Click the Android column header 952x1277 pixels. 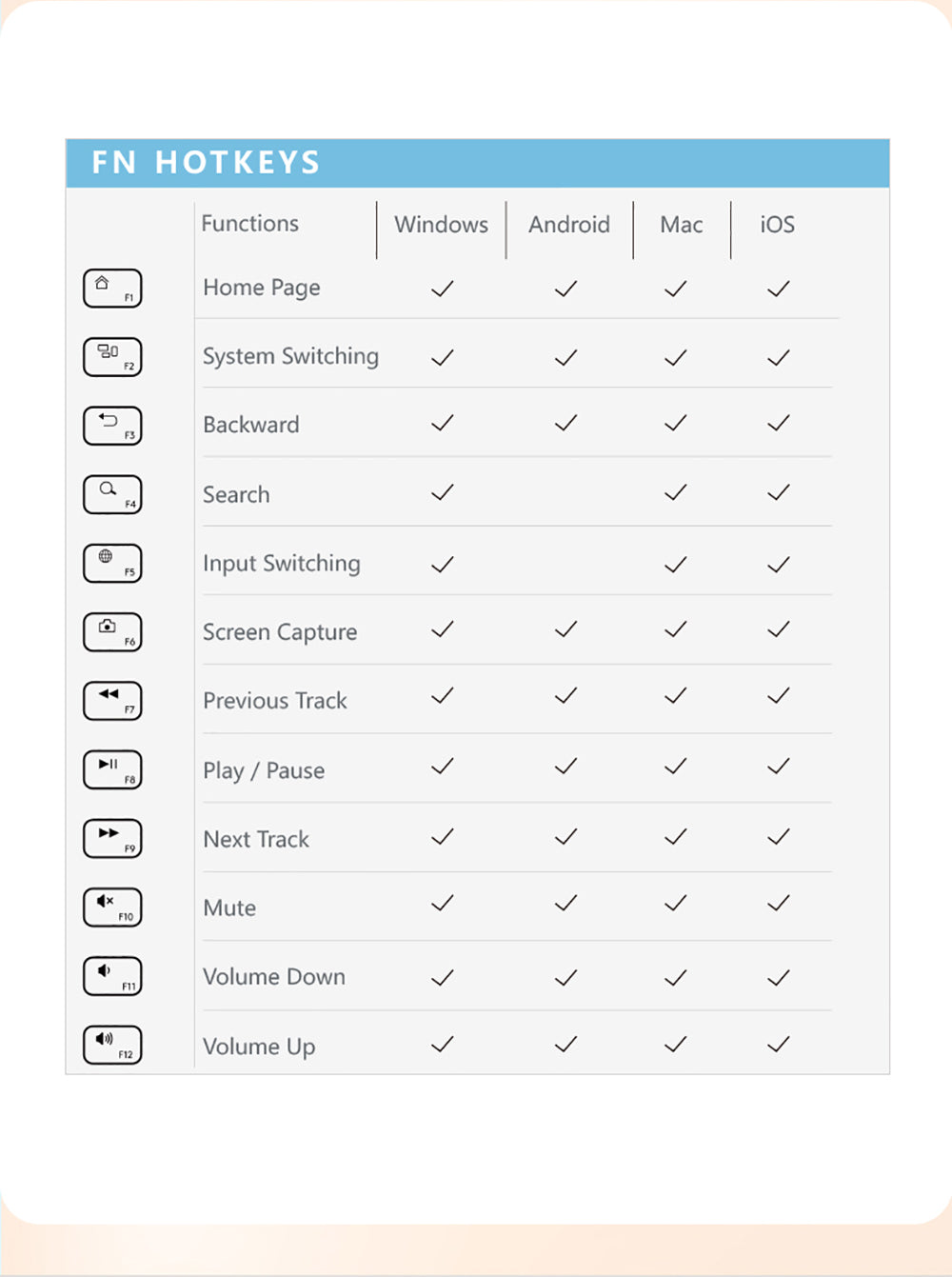coord(569,225)
